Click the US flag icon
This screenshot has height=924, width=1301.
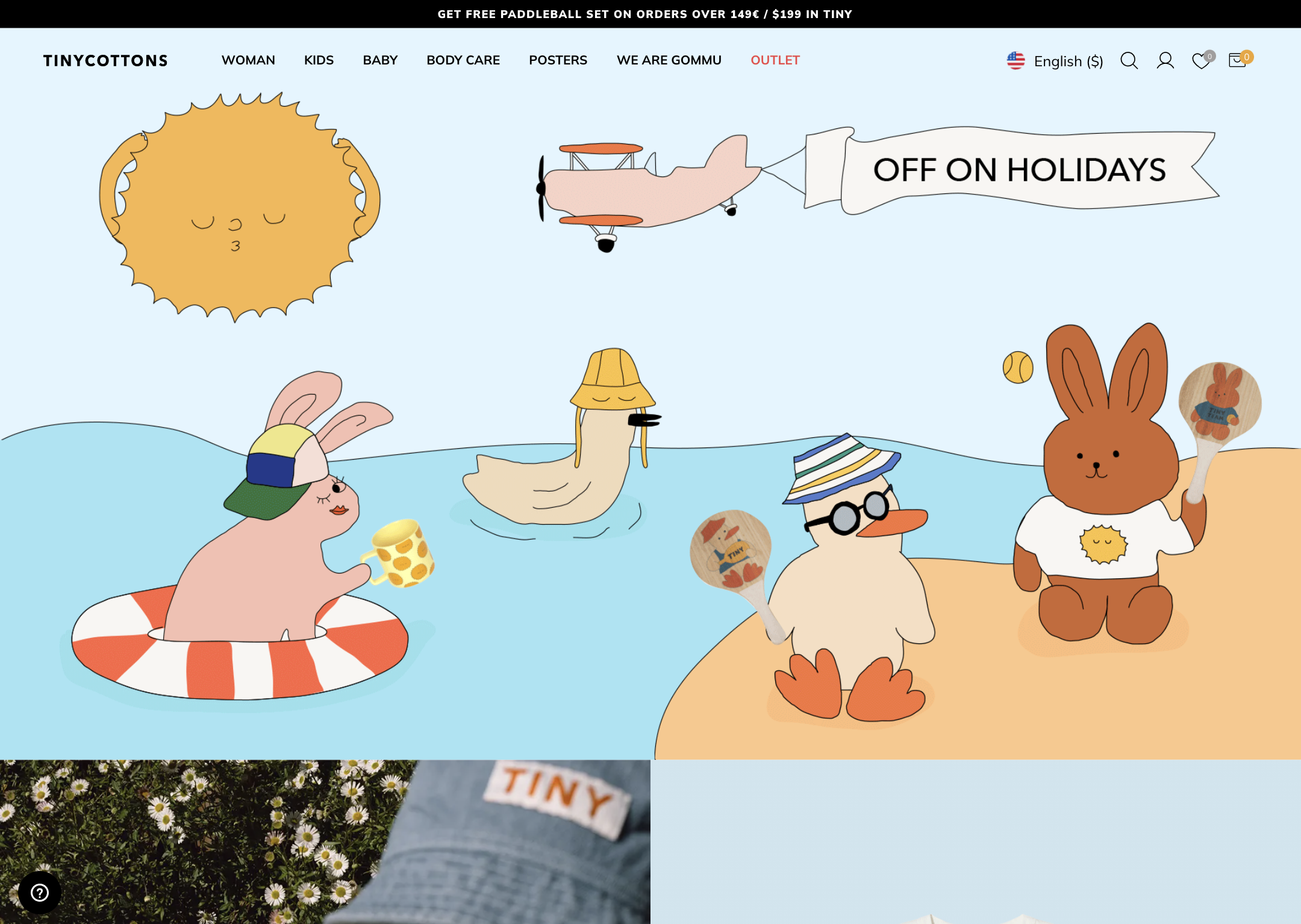pos(1016,61)
